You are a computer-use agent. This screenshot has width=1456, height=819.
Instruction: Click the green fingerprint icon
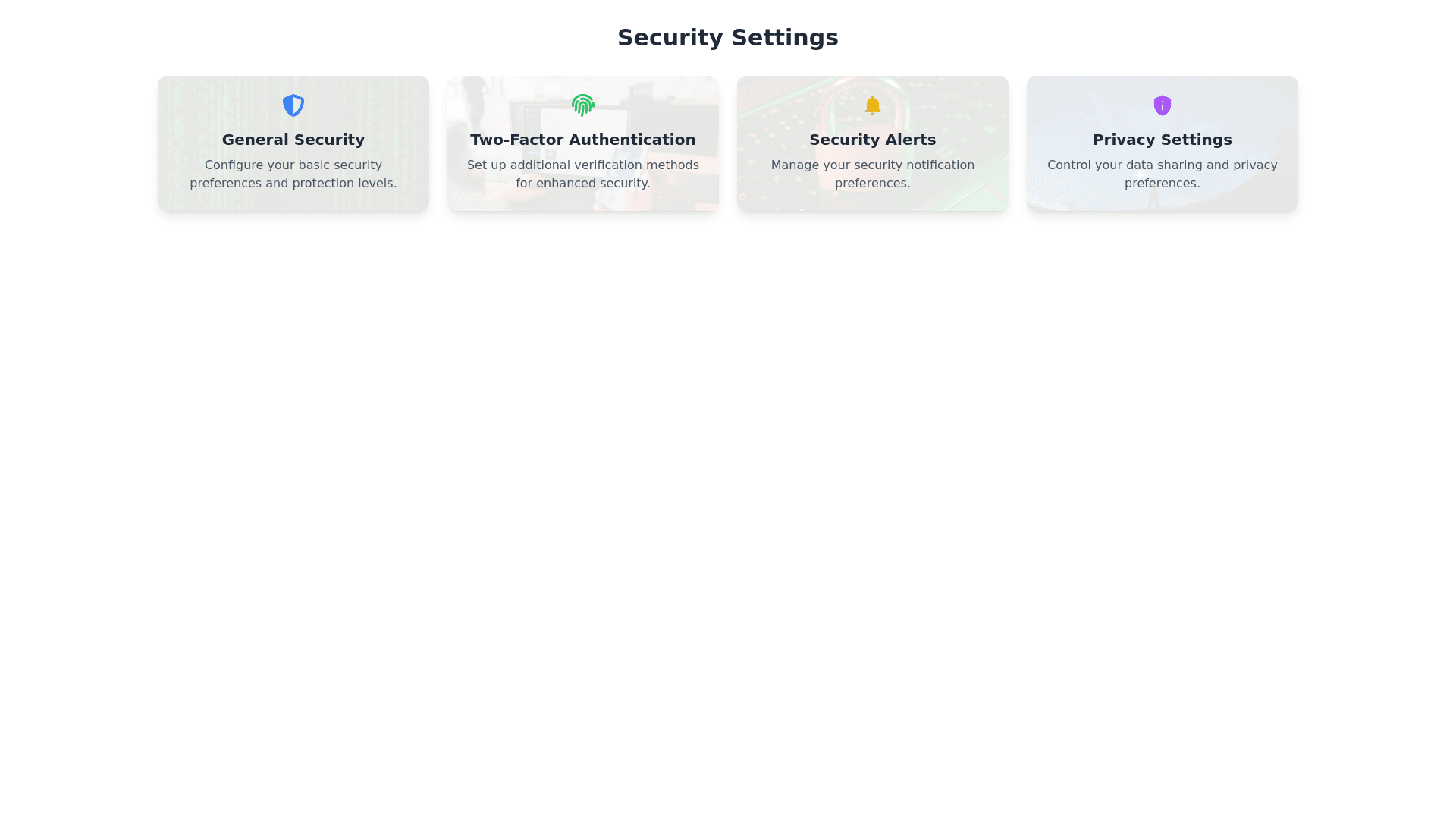582,105
